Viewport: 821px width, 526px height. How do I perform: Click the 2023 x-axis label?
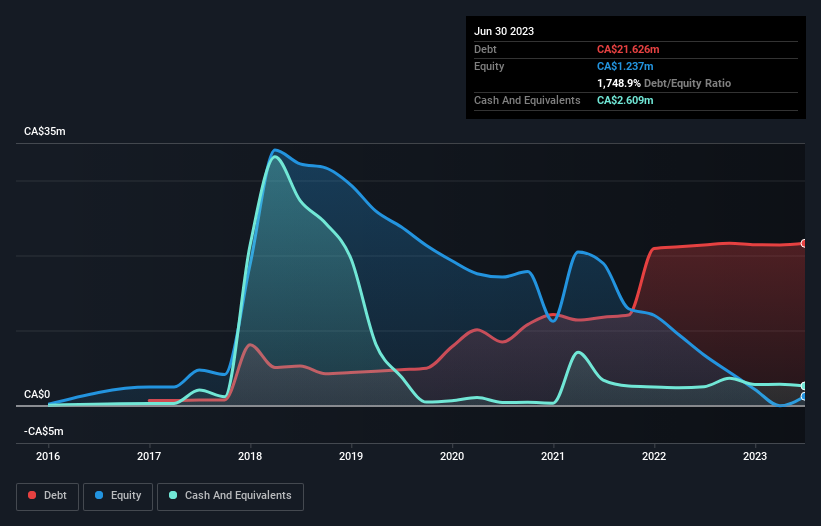tap(755, 456)
